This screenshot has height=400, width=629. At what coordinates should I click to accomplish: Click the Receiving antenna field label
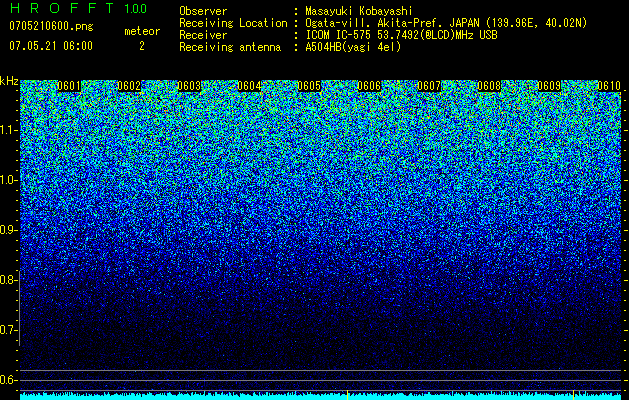(230, 47)
